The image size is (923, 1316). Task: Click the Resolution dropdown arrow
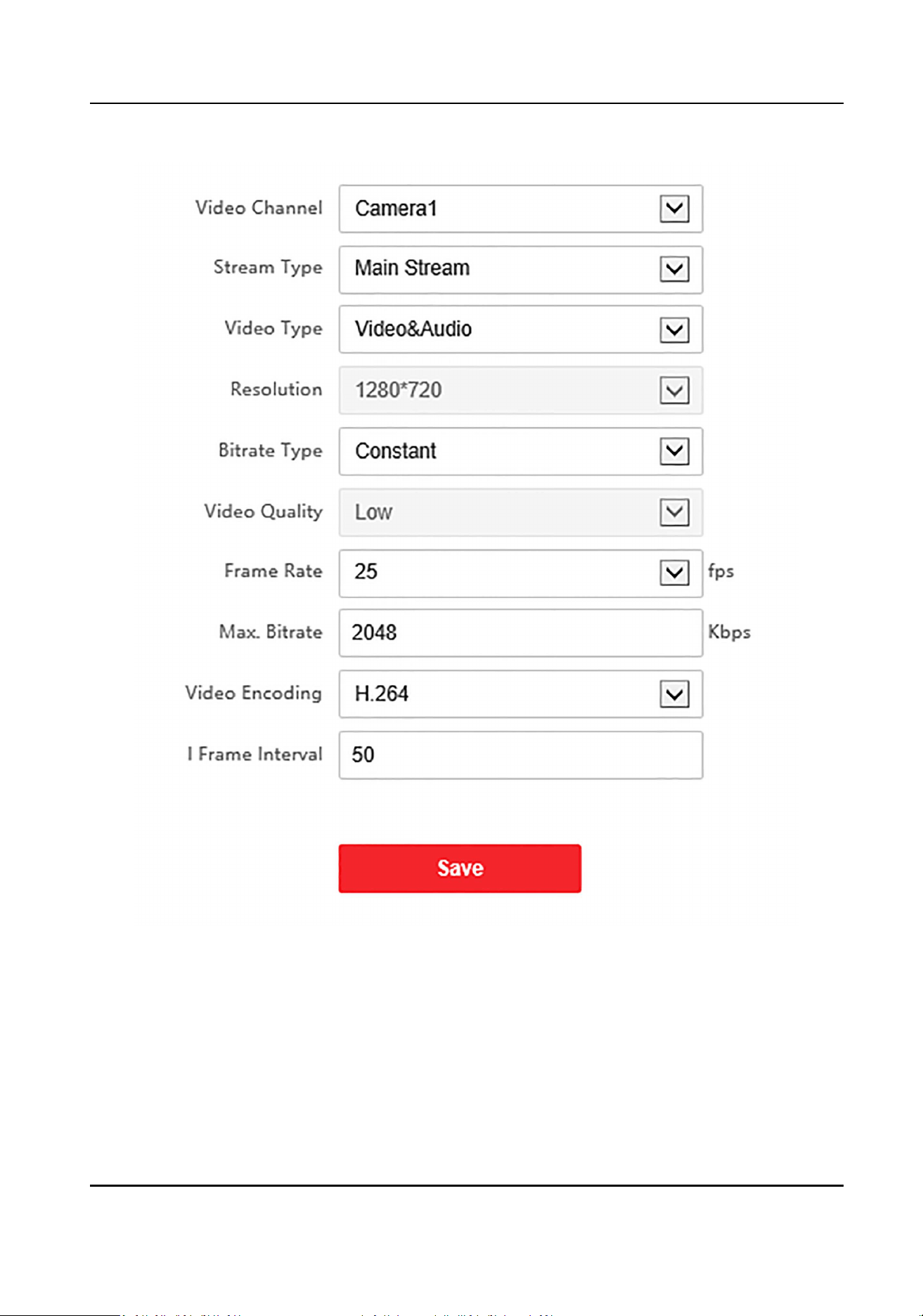(x=674, y=391)
